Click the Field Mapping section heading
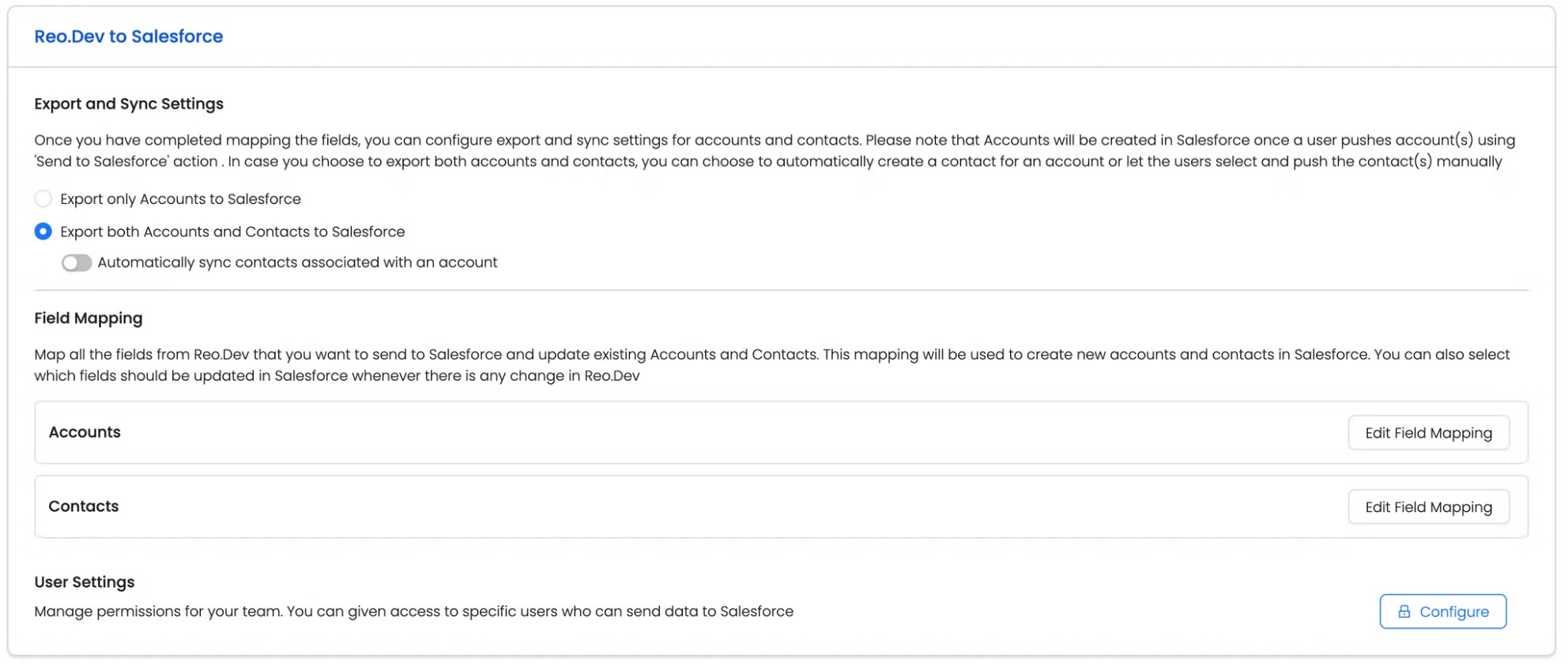1568x670 pixels. click(x=89, y=318)
